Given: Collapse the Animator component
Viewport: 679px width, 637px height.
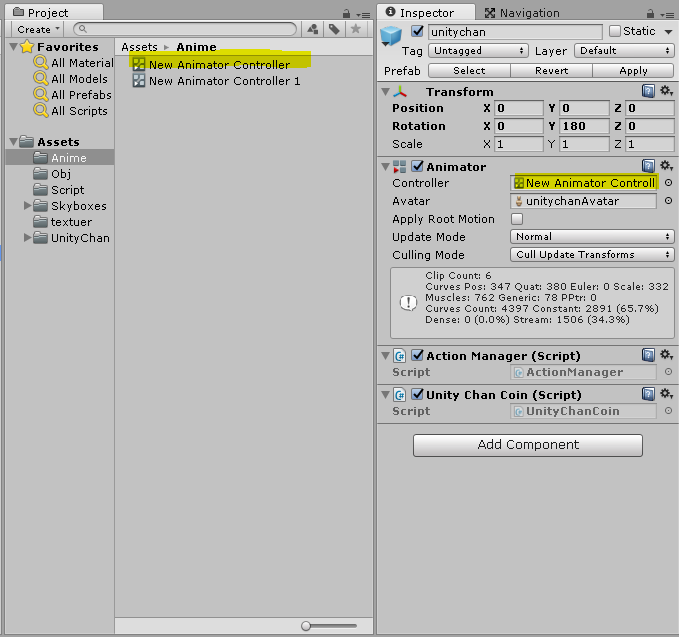Looking at the screenshot, I should tap(385, 166).
